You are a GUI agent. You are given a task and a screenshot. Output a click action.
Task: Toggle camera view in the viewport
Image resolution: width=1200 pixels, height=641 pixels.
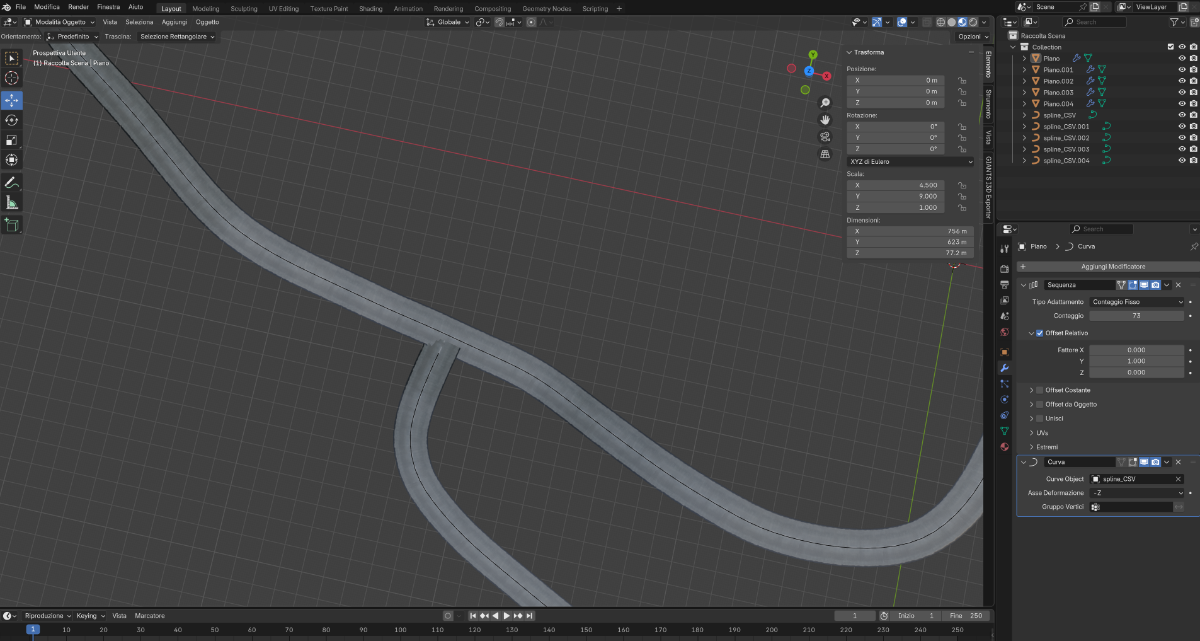825,137
